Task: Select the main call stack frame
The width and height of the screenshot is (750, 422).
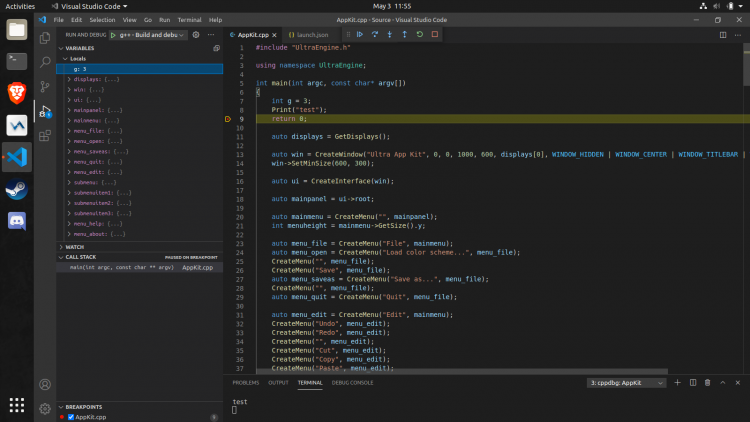Action: [120, 268]
